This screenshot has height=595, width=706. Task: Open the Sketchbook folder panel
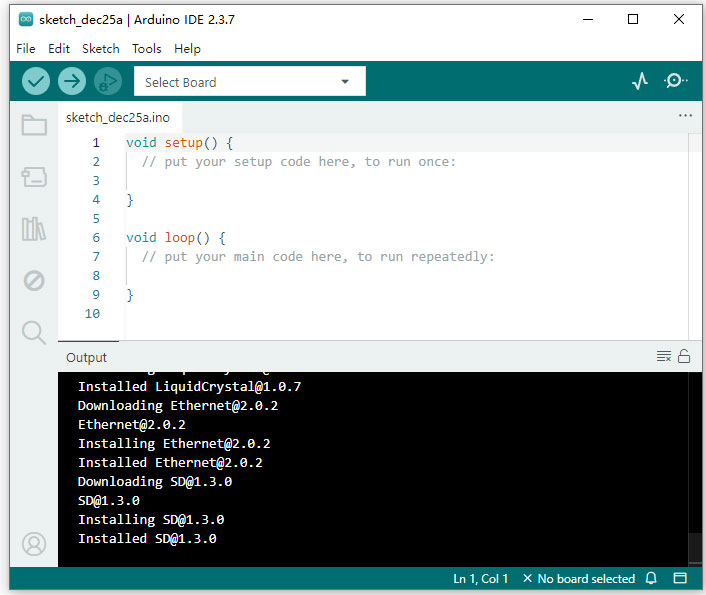tap(34, 125)
